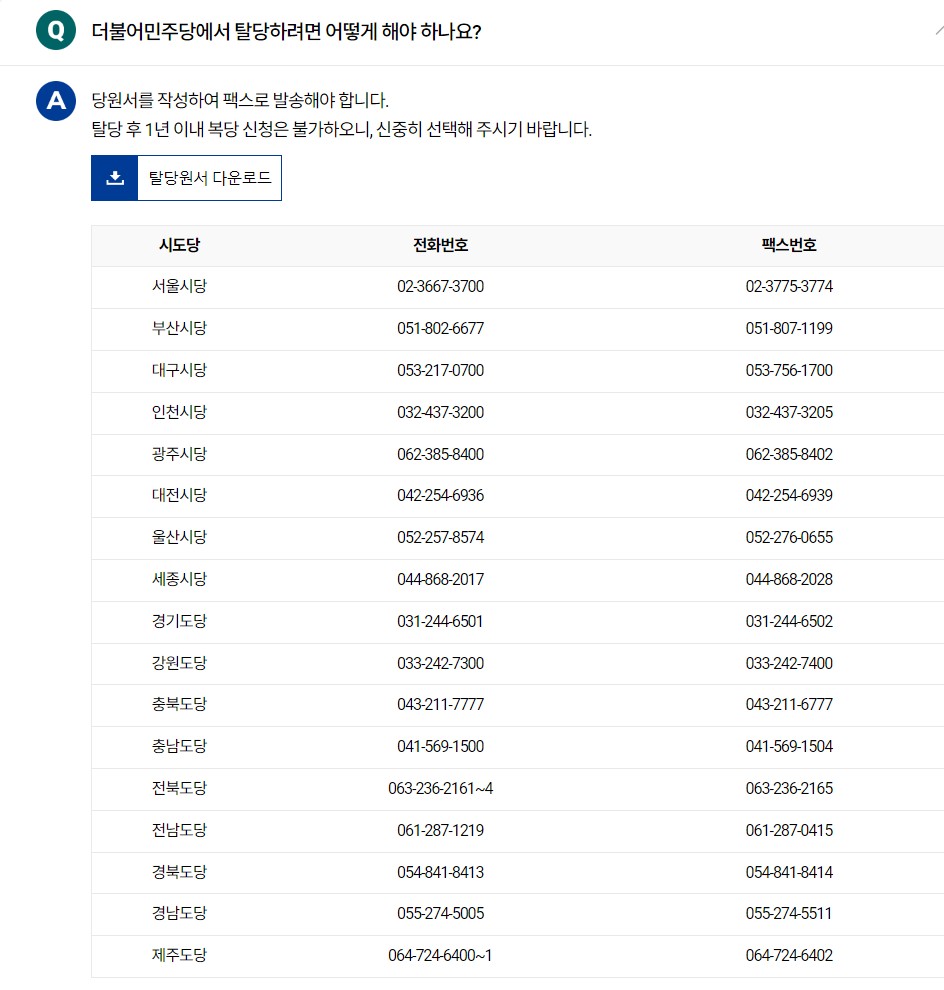The height and width of the screenshot is (990, 944).
Task: Click the blue A answer icon
Action: click(x=56, y=101)
